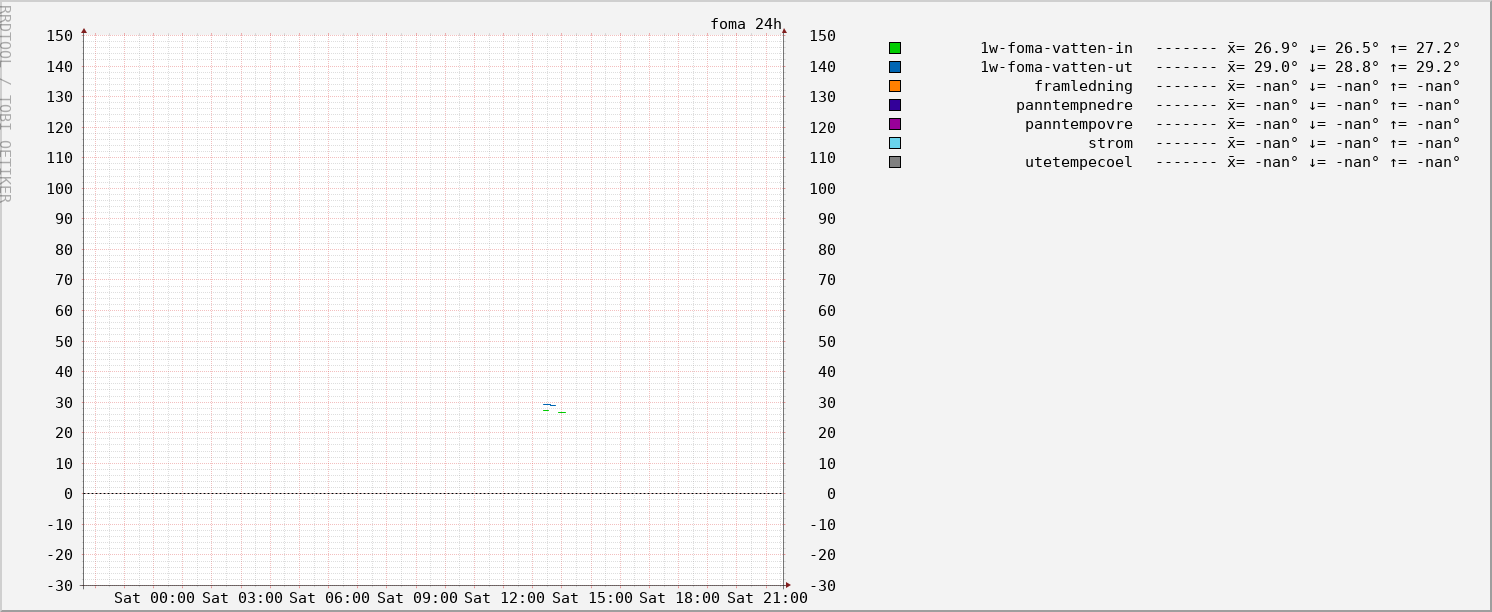Viewport: 1492px width, 612px height.
Task: Select the 'Sat 00:00' time axis label
Action: tap(155, 598)
